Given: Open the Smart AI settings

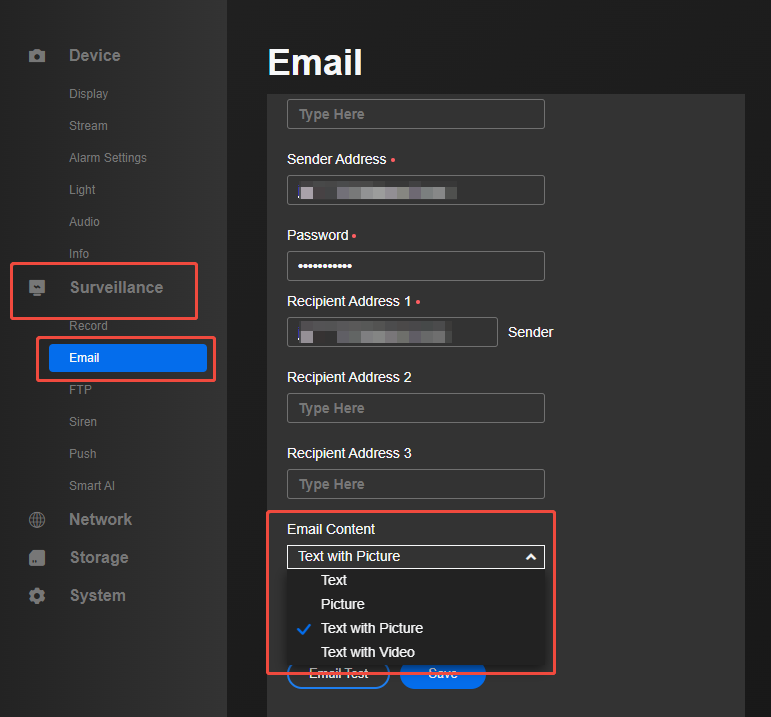Looking at the screenshot, I should pos(92,486).
